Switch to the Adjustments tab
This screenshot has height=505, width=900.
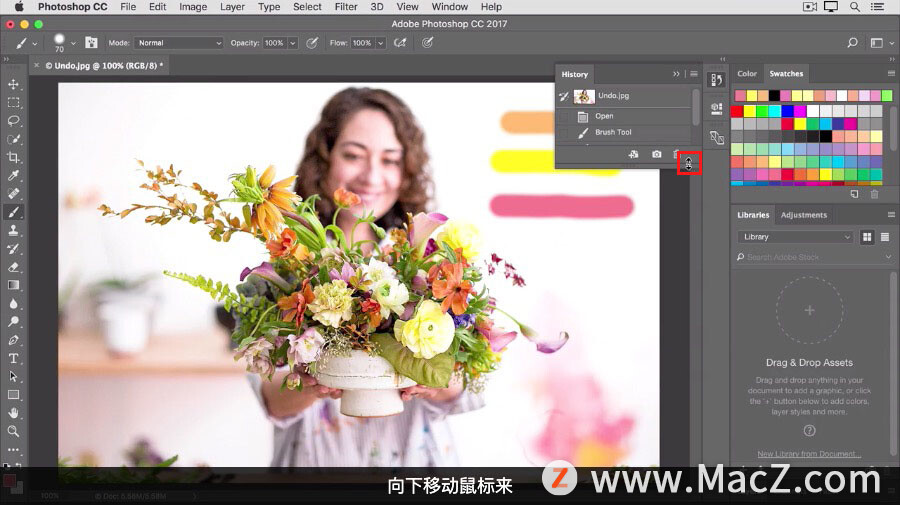click(x=804, y=215)
